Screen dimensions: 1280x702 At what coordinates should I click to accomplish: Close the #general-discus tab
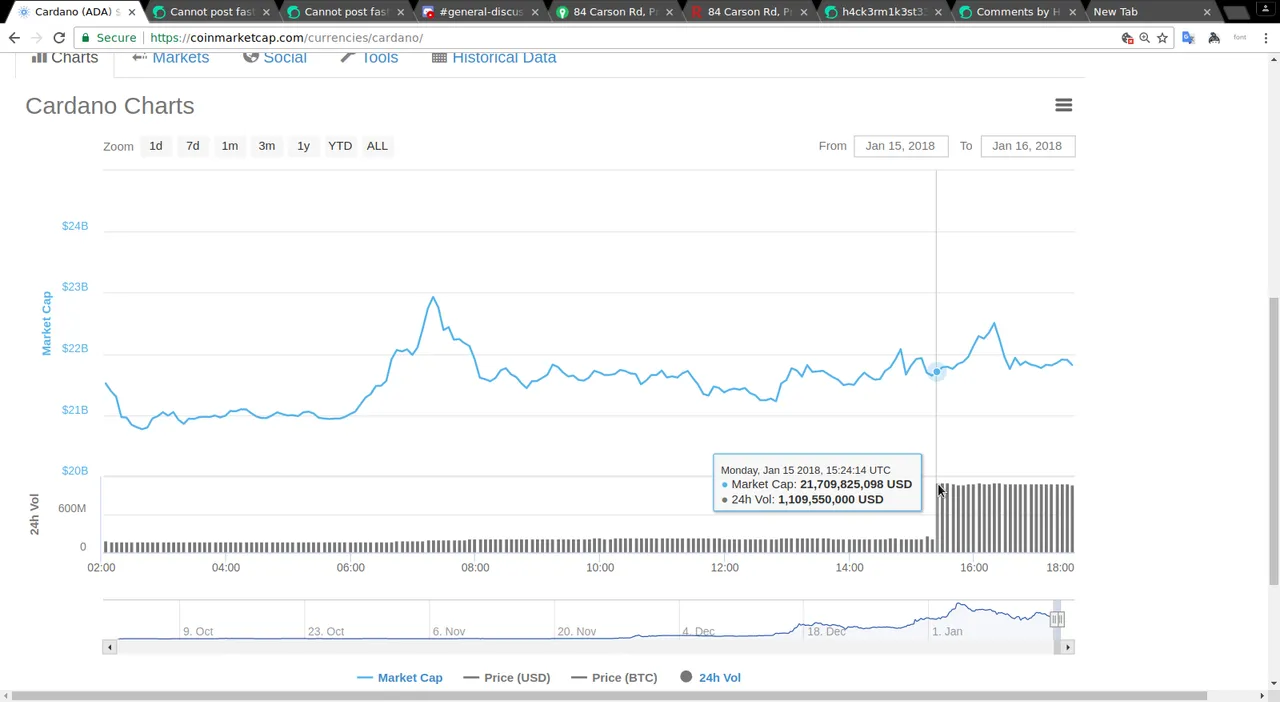[535, 12]
